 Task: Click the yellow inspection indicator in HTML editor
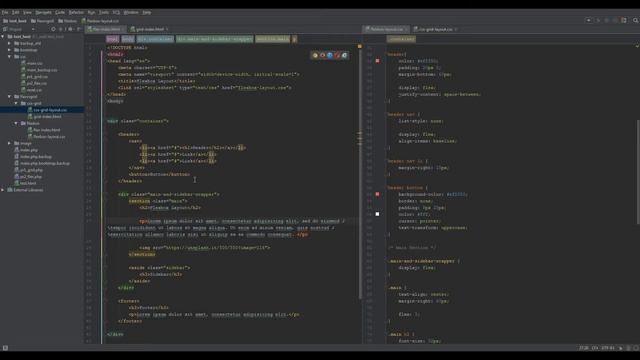pyautogui.click(x=360, y=47)
